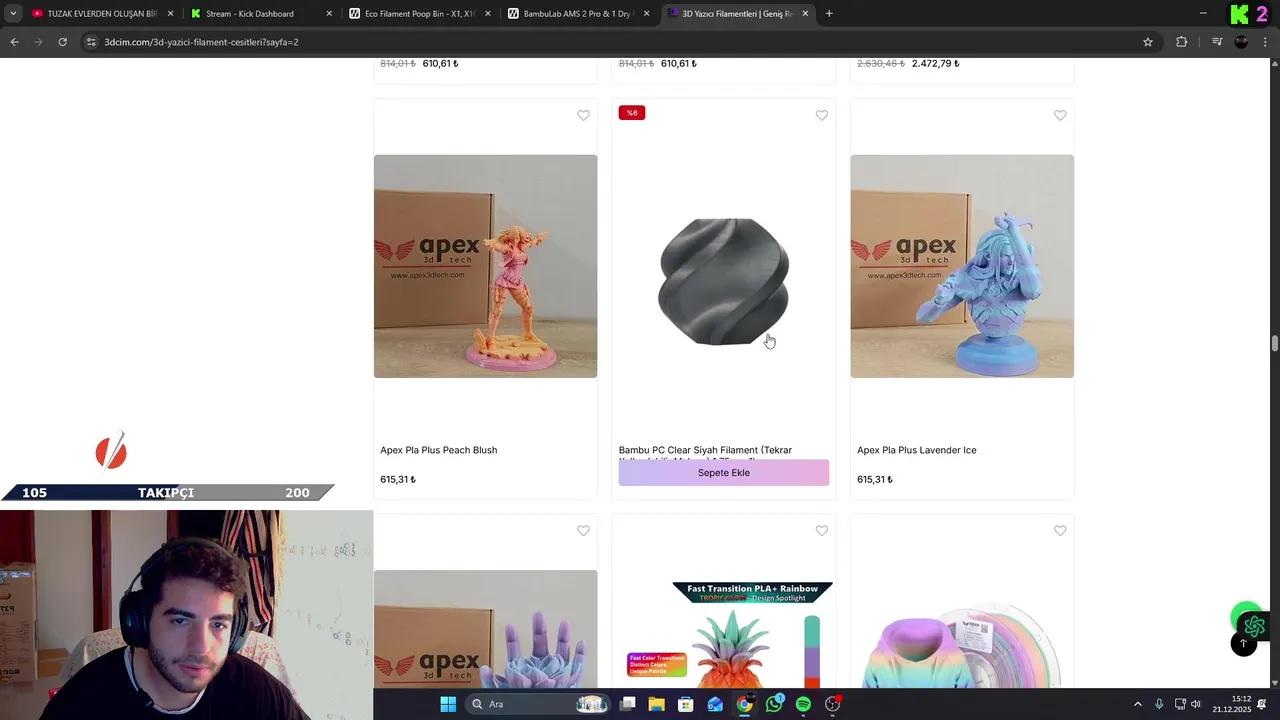
Task: Close the TUZAK EVLERDEN YouTube tab
Action: [x=171, y=14]
